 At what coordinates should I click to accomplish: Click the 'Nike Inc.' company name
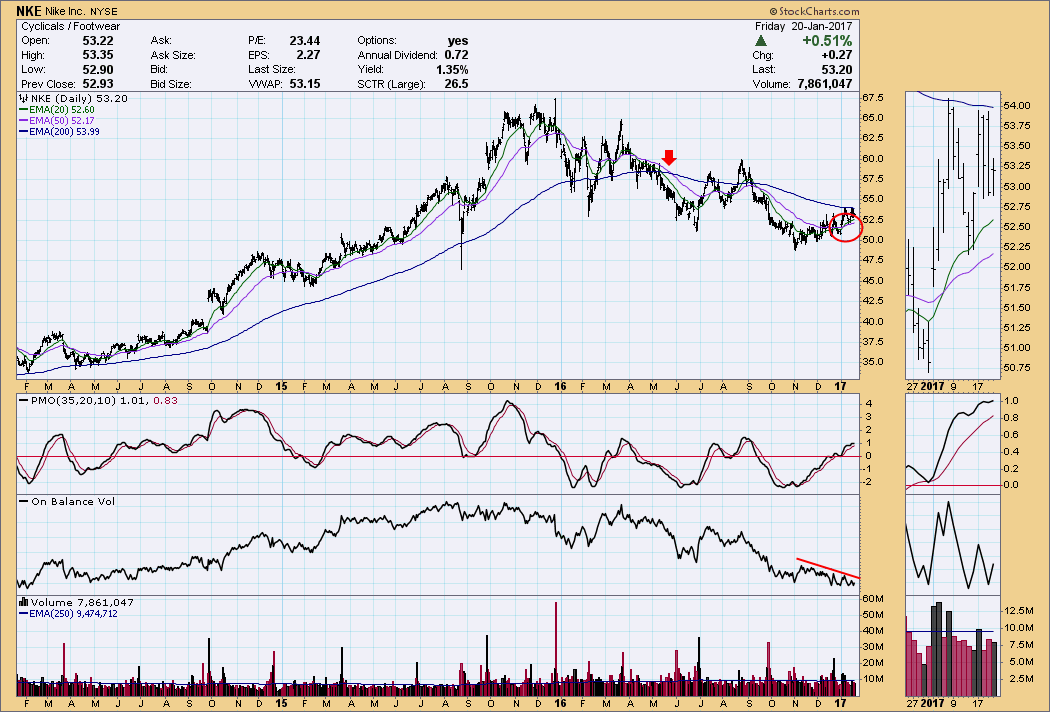[66, 11]
